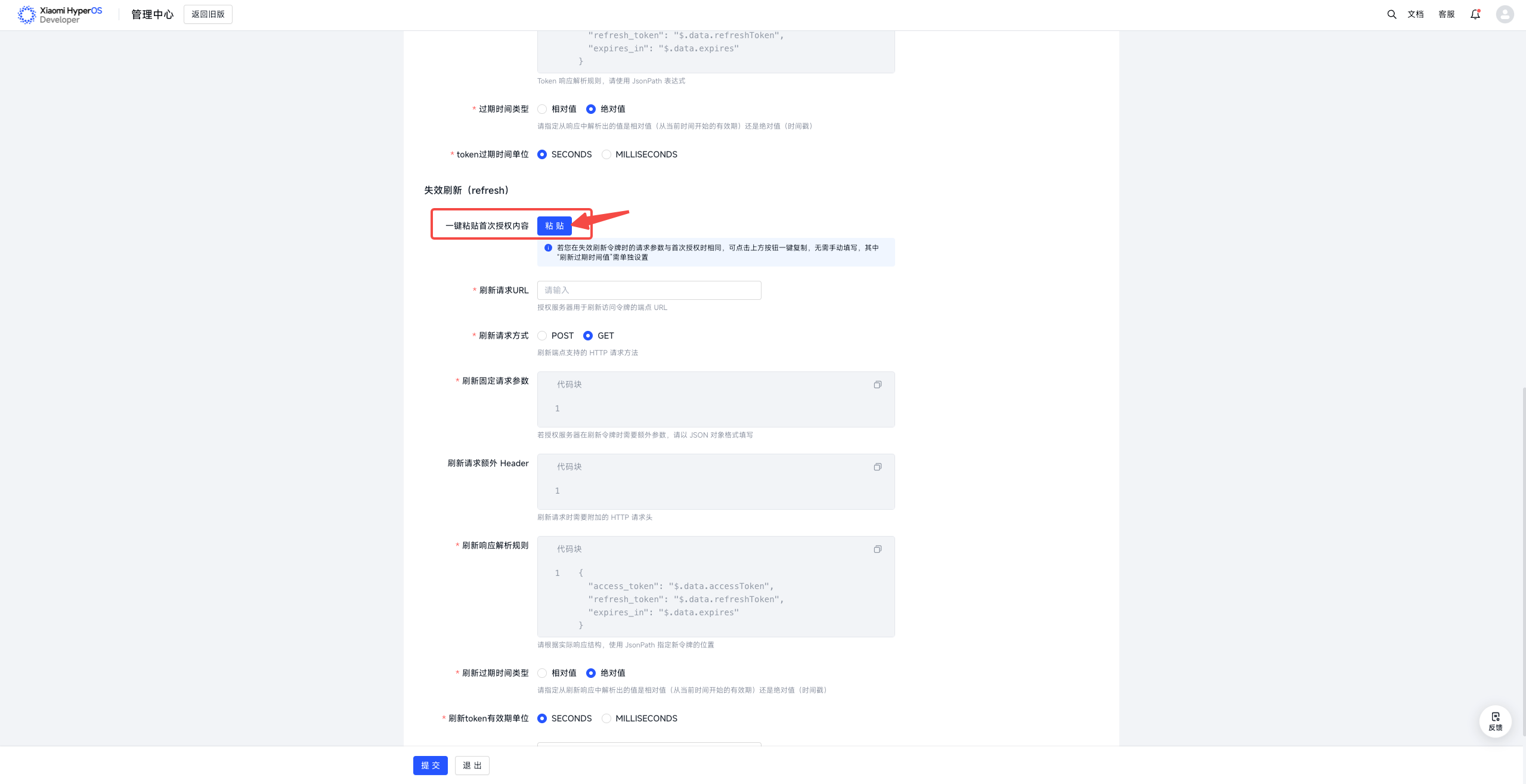Choose MILLISECONDS for token过期时间单位
The height and width of the screenshot is (784, 1526).
coord(606,154)
